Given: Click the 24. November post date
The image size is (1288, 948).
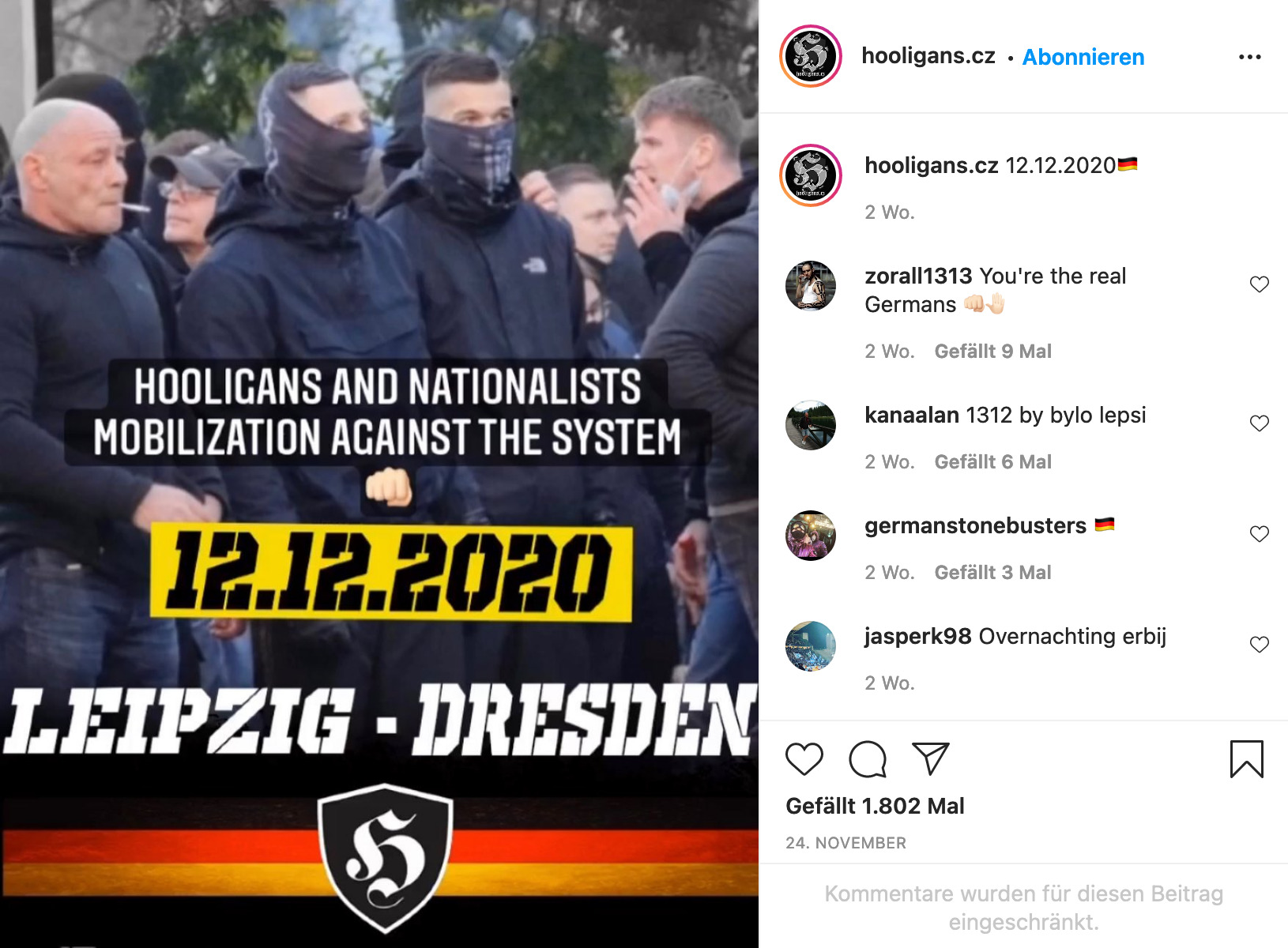Looking at the screenshot, I should 845,843.
